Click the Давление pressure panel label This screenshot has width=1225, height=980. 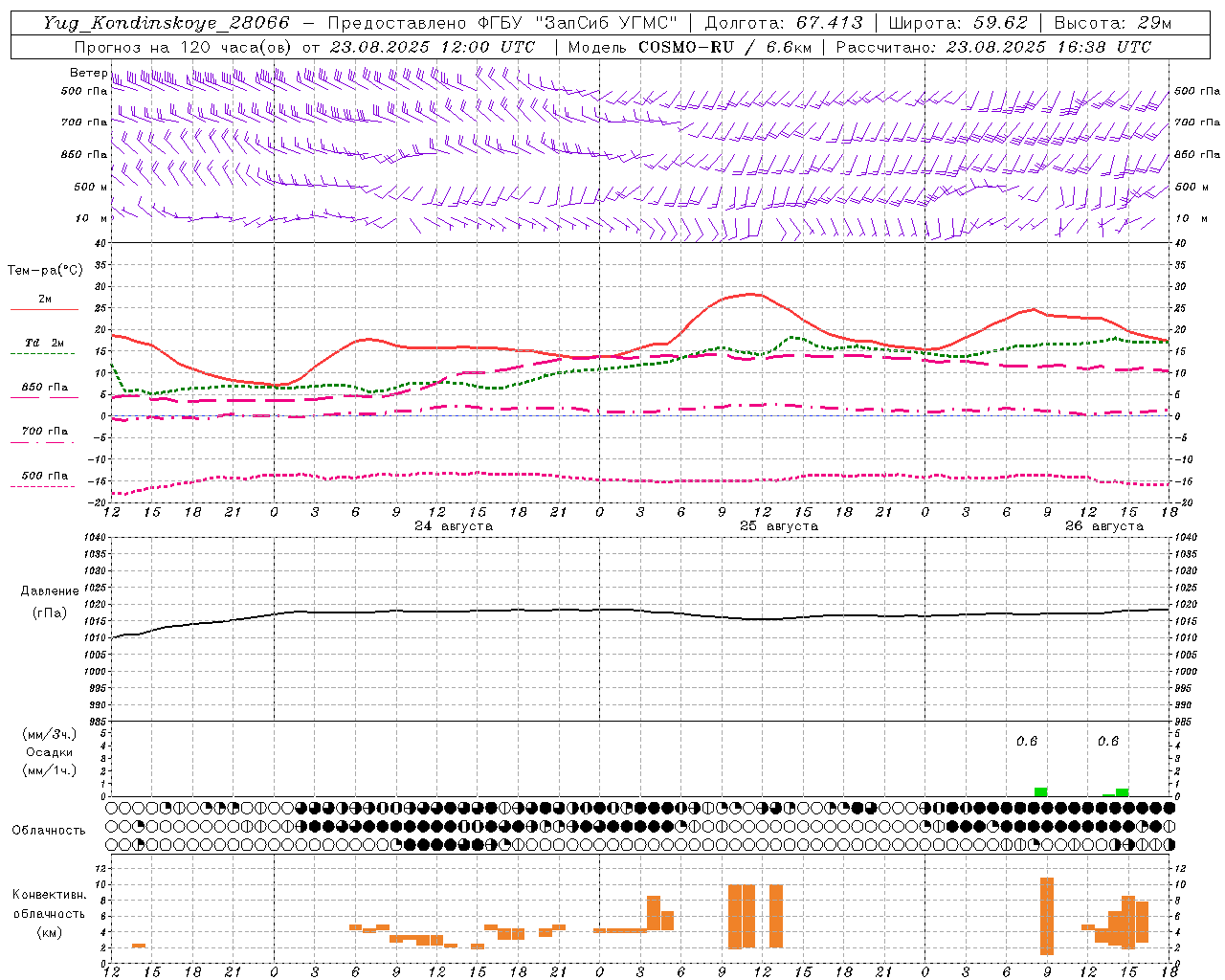50,591
